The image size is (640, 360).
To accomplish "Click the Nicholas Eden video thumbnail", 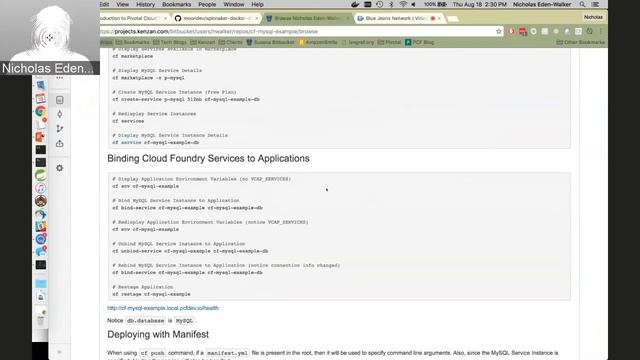I will click(x=50, y=37).
